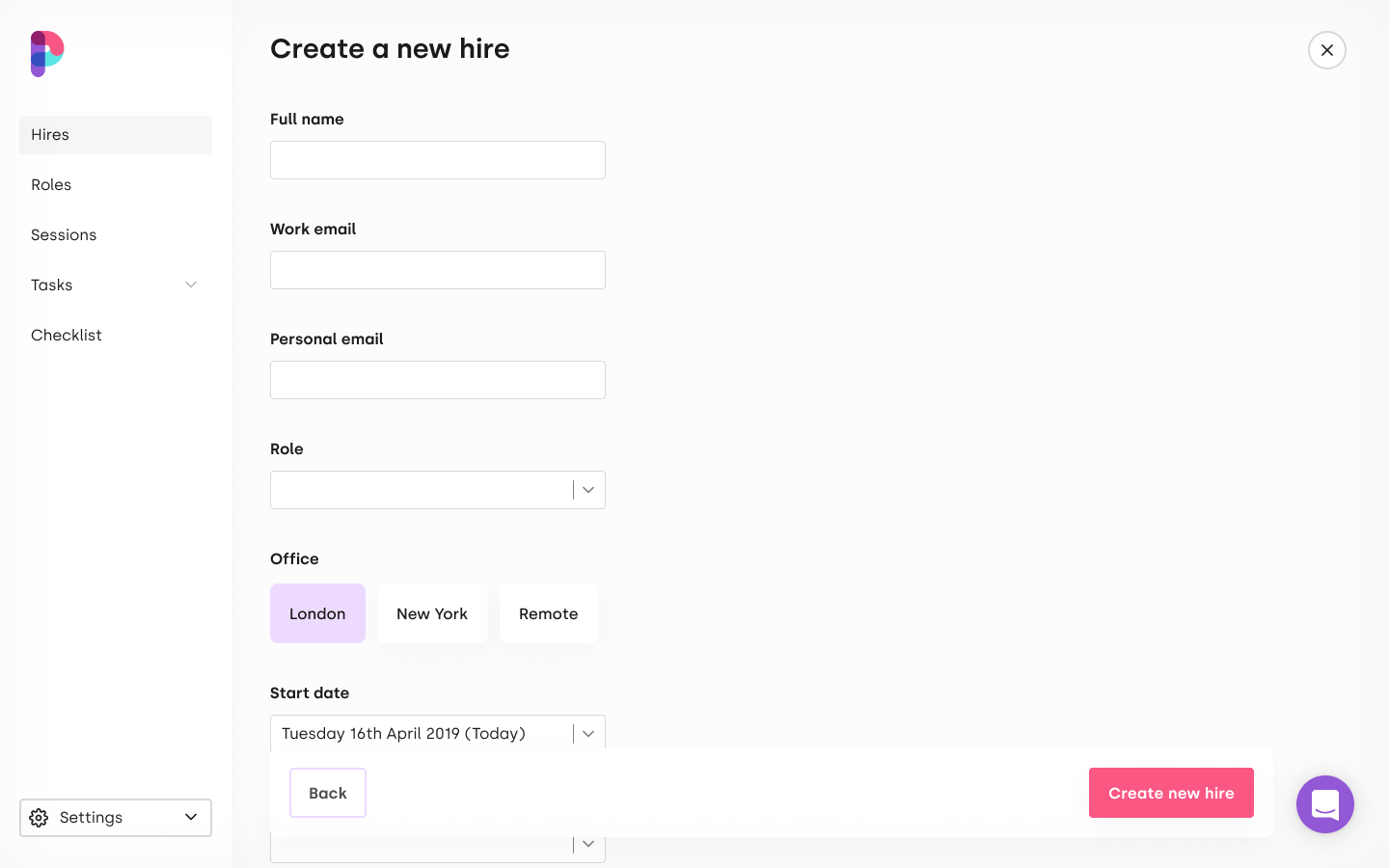The height and width of the screenshot is (868, 1389).
Task: Expand the Tasks submenu chevron
Action: click(191, 285)
